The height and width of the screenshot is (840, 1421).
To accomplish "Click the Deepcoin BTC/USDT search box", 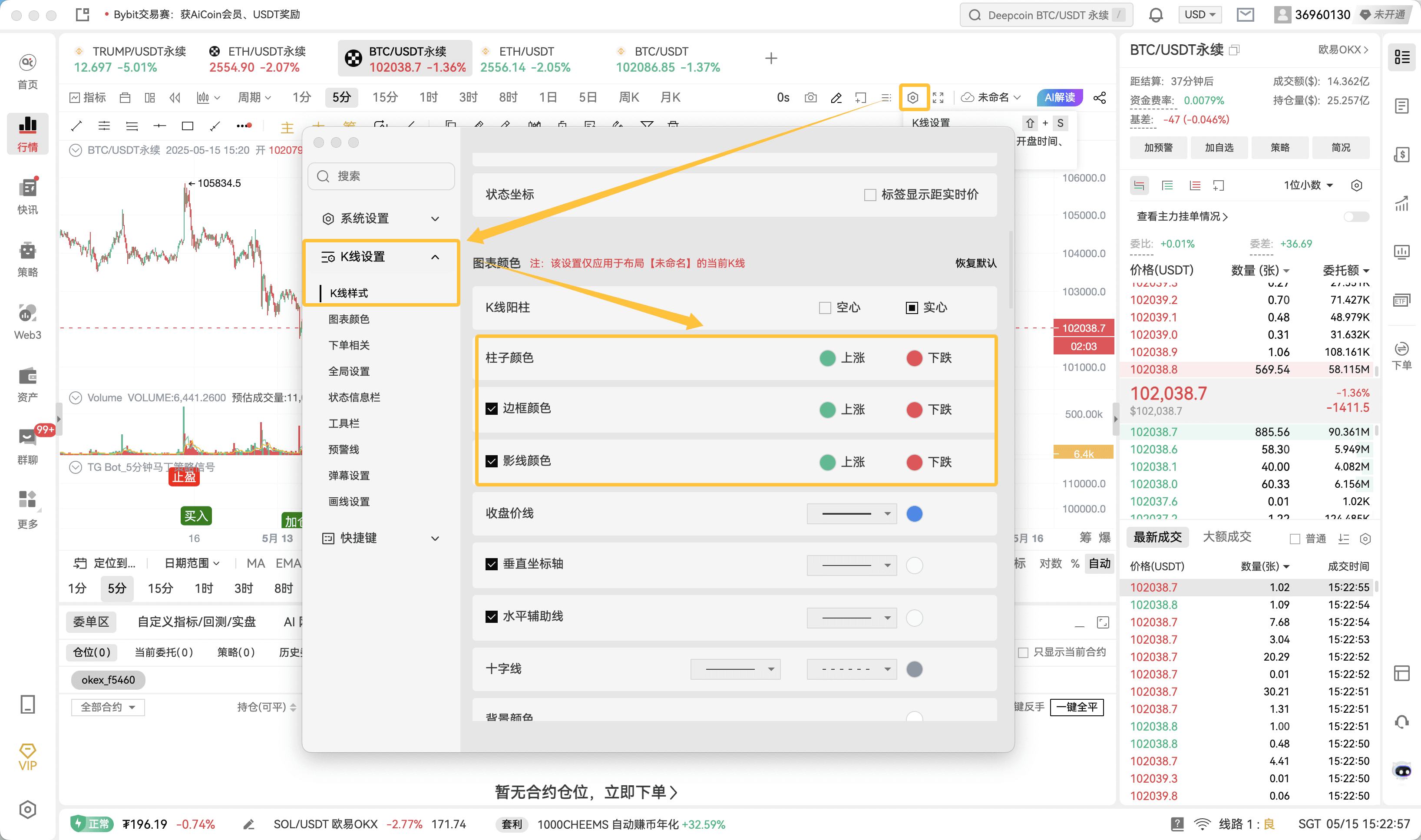I will click(1046, 15).
